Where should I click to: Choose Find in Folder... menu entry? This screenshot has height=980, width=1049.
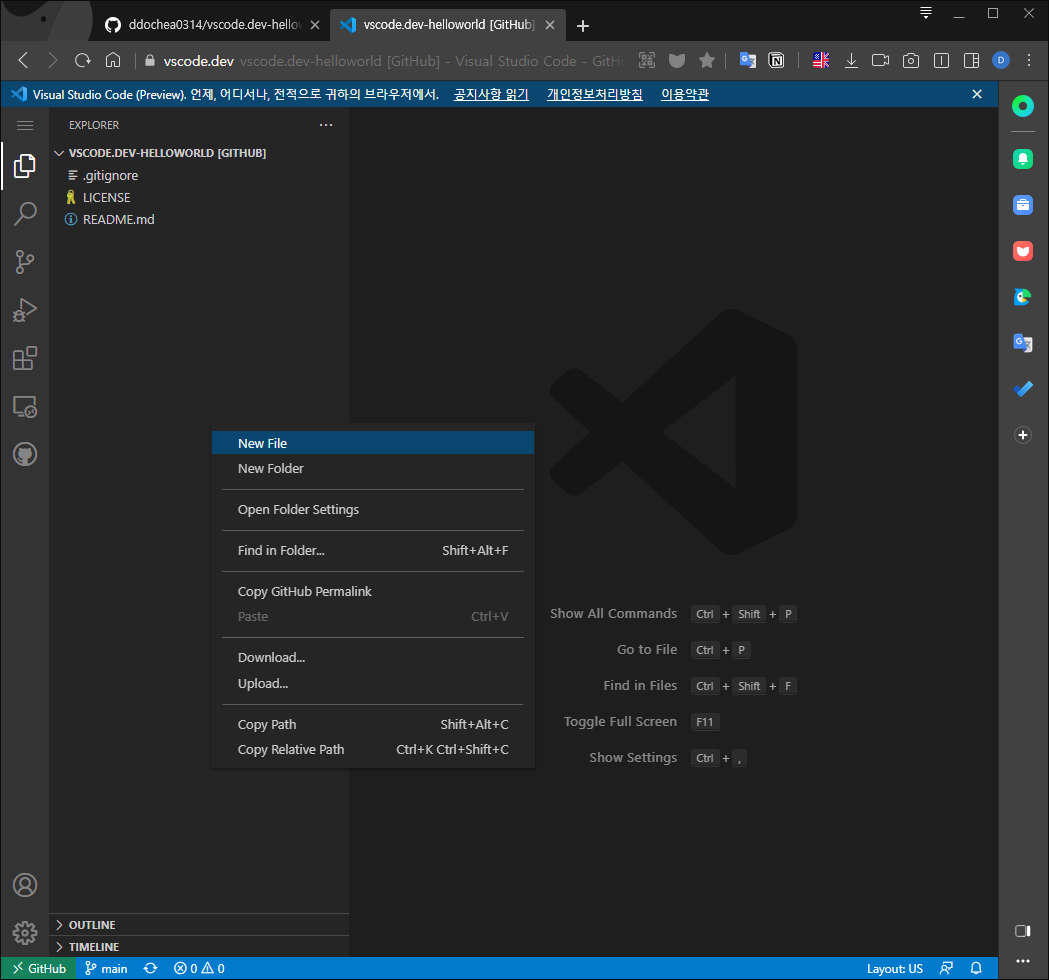pos(373,550)
